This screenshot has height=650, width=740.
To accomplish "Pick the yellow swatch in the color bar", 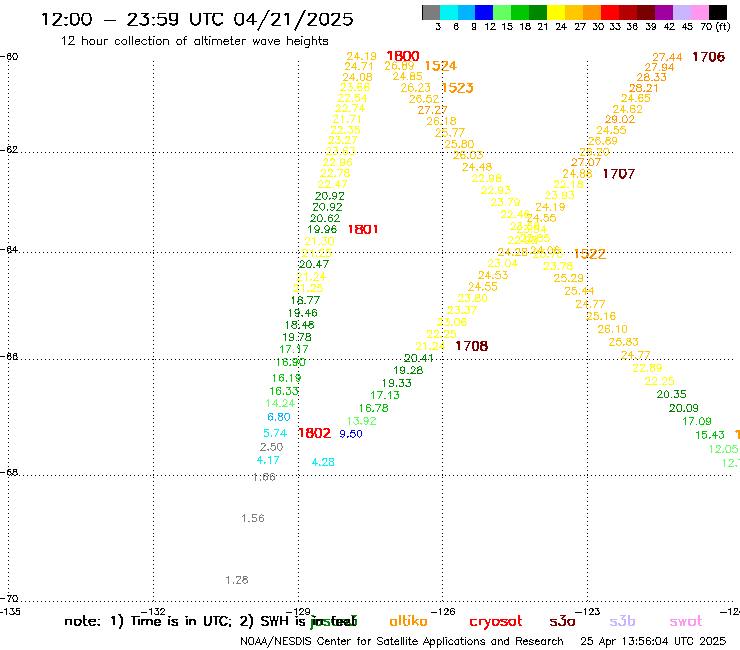I will 556,12.
